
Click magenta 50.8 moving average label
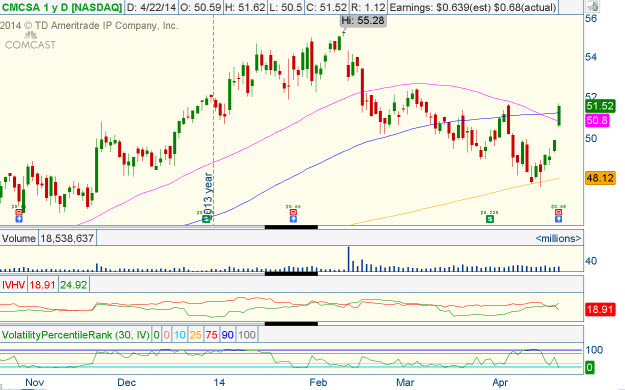pos(597,120)
